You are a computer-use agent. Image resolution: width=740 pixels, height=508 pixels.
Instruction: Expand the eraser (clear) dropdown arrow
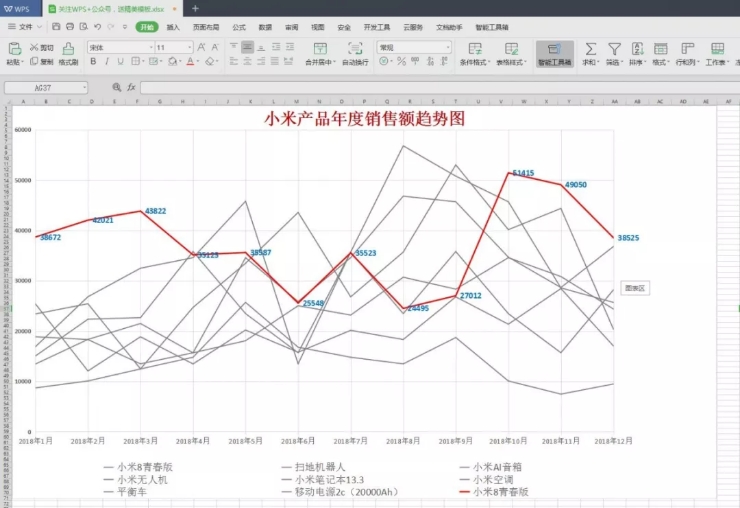pyautogui.click(x=218, y=61)
